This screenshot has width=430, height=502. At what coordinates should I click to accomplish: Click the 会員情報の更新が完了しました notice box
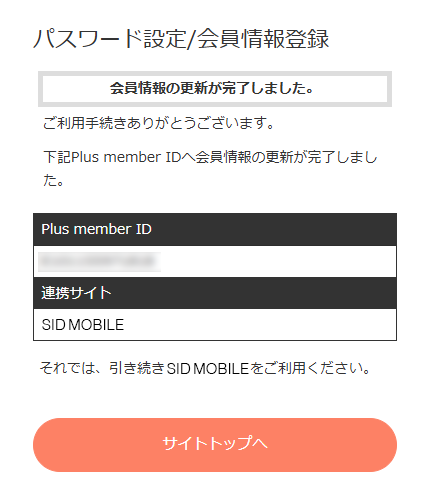[215, 89]
